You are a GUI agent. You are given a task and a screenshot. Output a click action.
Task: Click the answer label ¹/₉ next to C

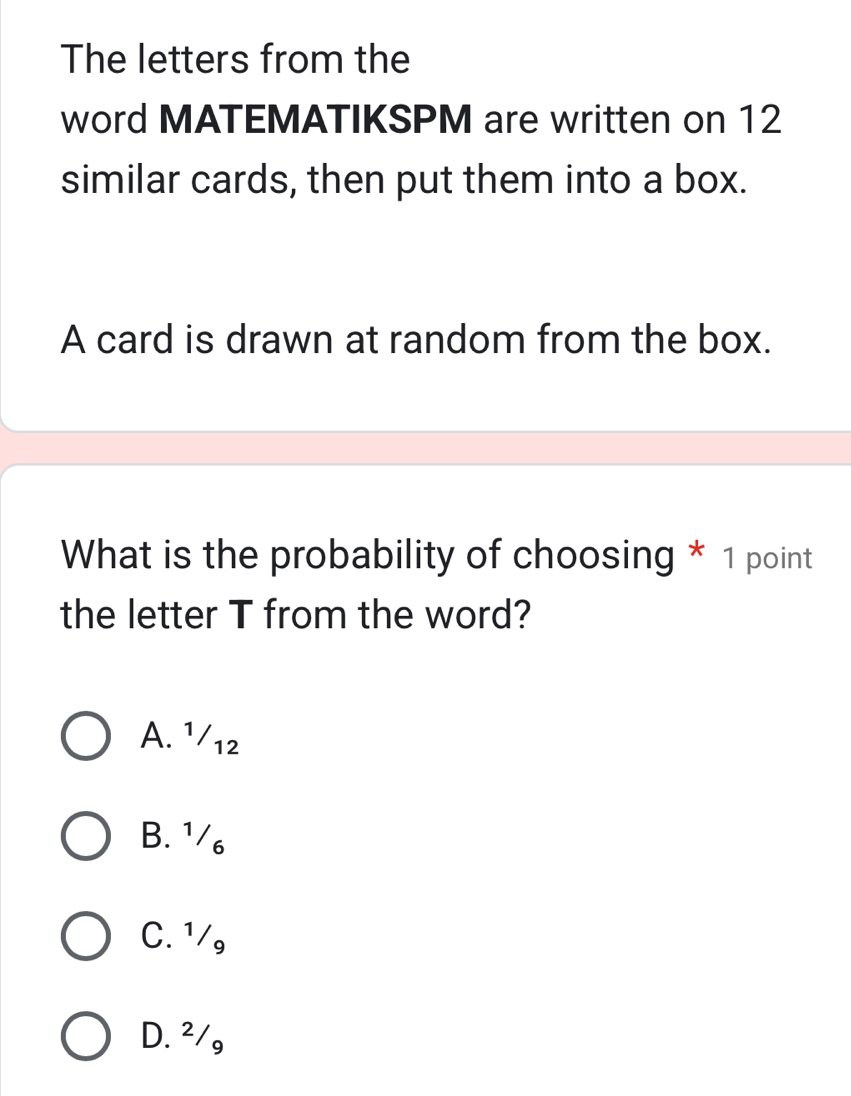[203, 937]
